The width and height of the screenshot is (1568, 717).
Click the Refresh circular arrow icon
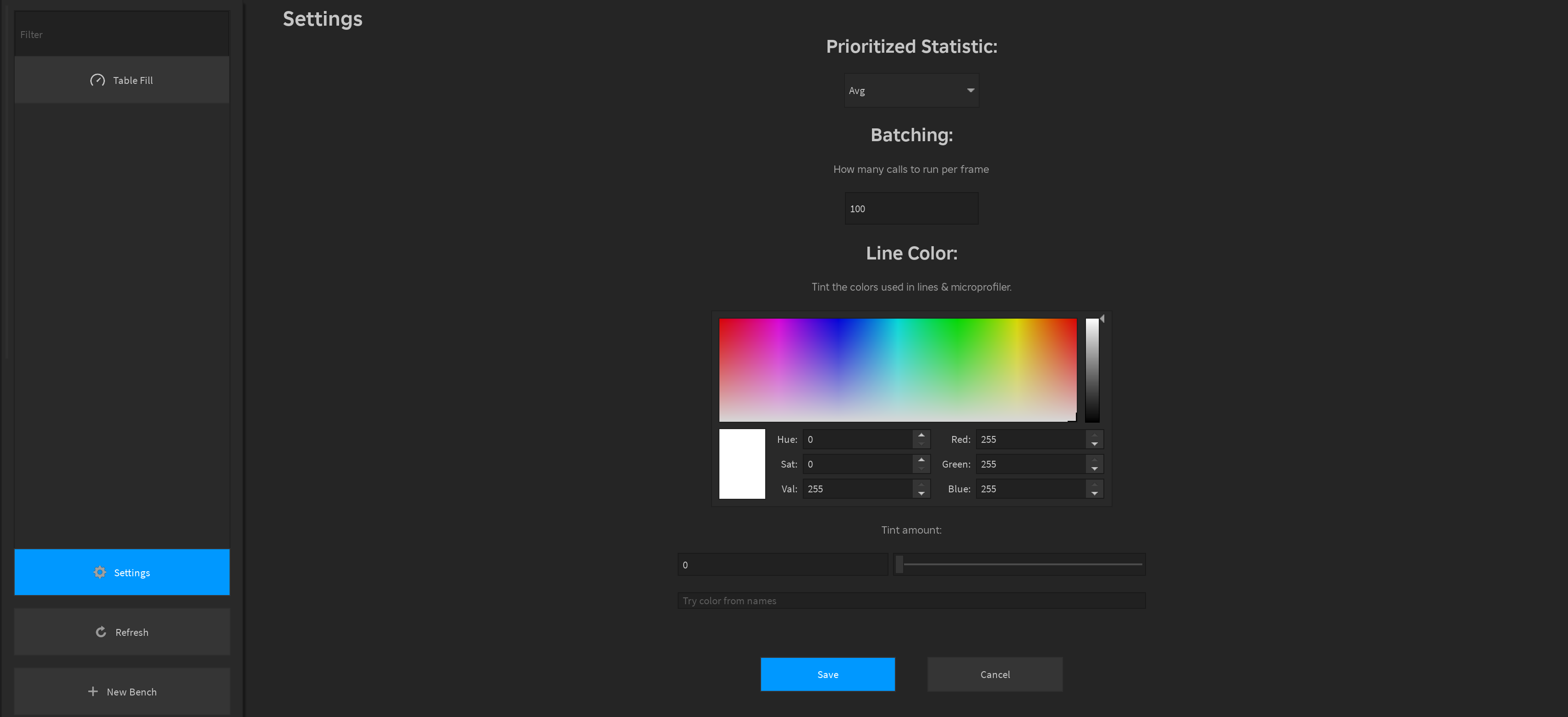(101, 632)
